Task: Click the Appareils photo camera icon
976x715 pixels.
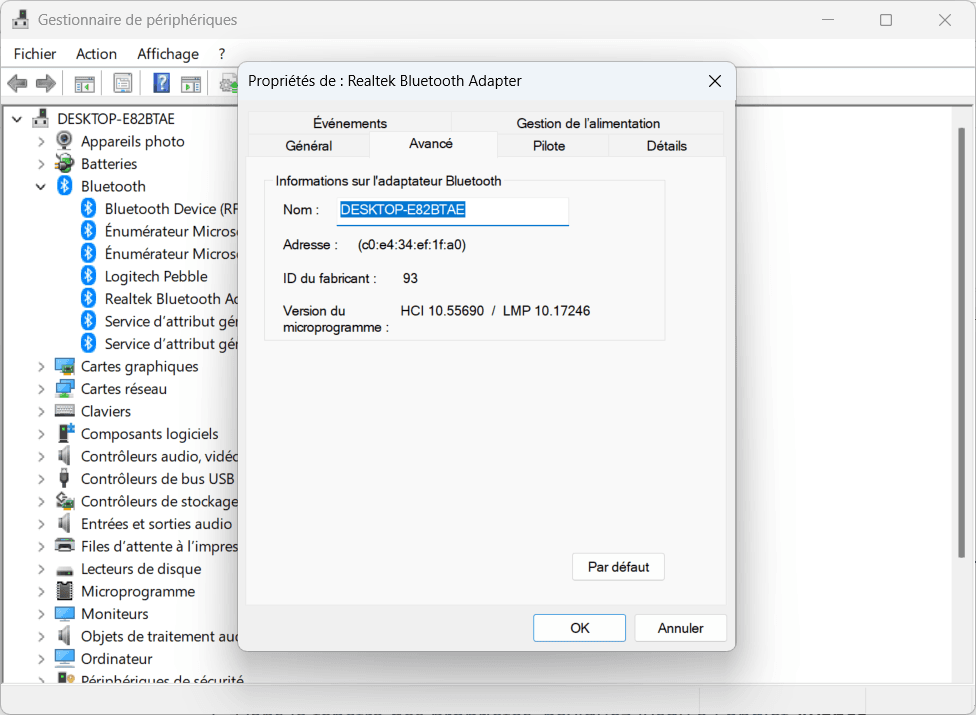Action: 64,141
